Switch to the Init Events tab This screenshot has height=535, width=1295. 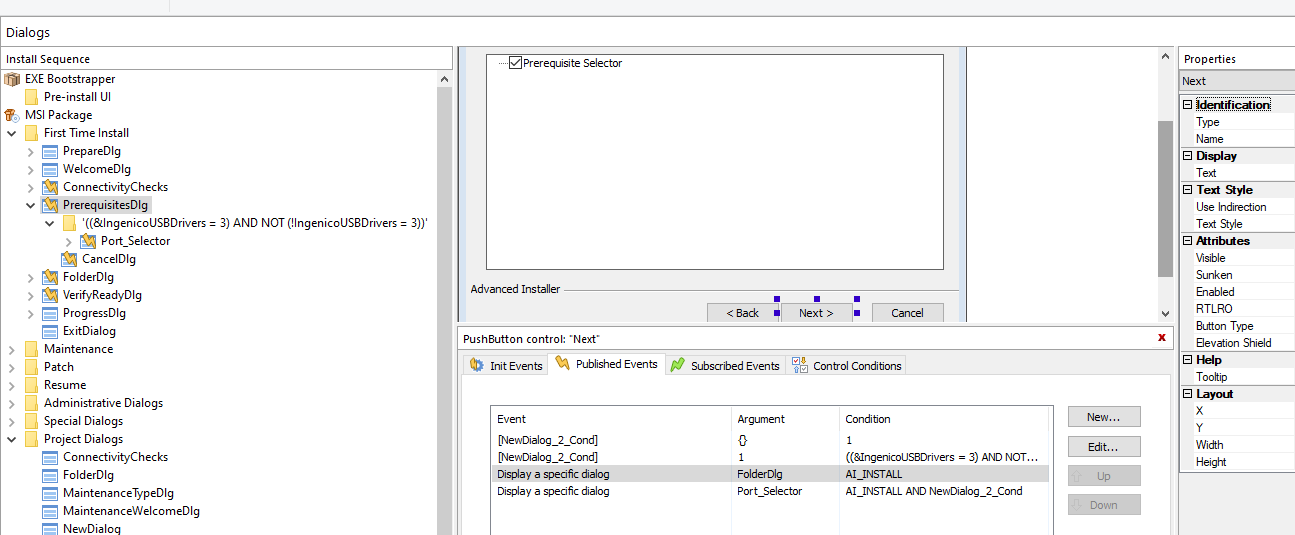point(505,366)
